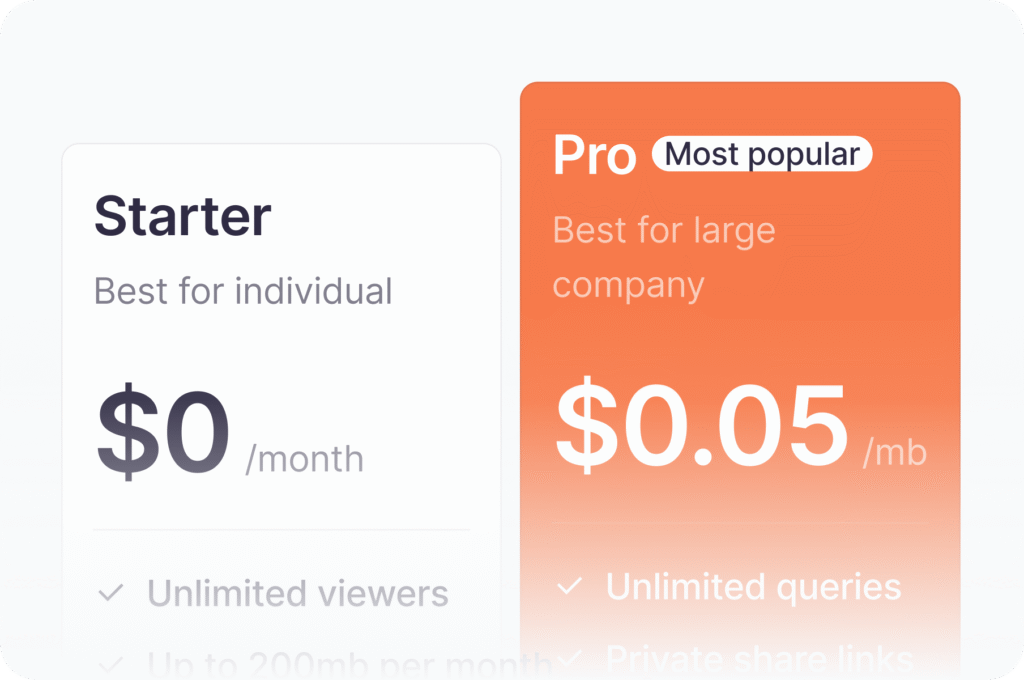
Task: Select the Unlimited queries feature text
Action: [x=754, y=586]
